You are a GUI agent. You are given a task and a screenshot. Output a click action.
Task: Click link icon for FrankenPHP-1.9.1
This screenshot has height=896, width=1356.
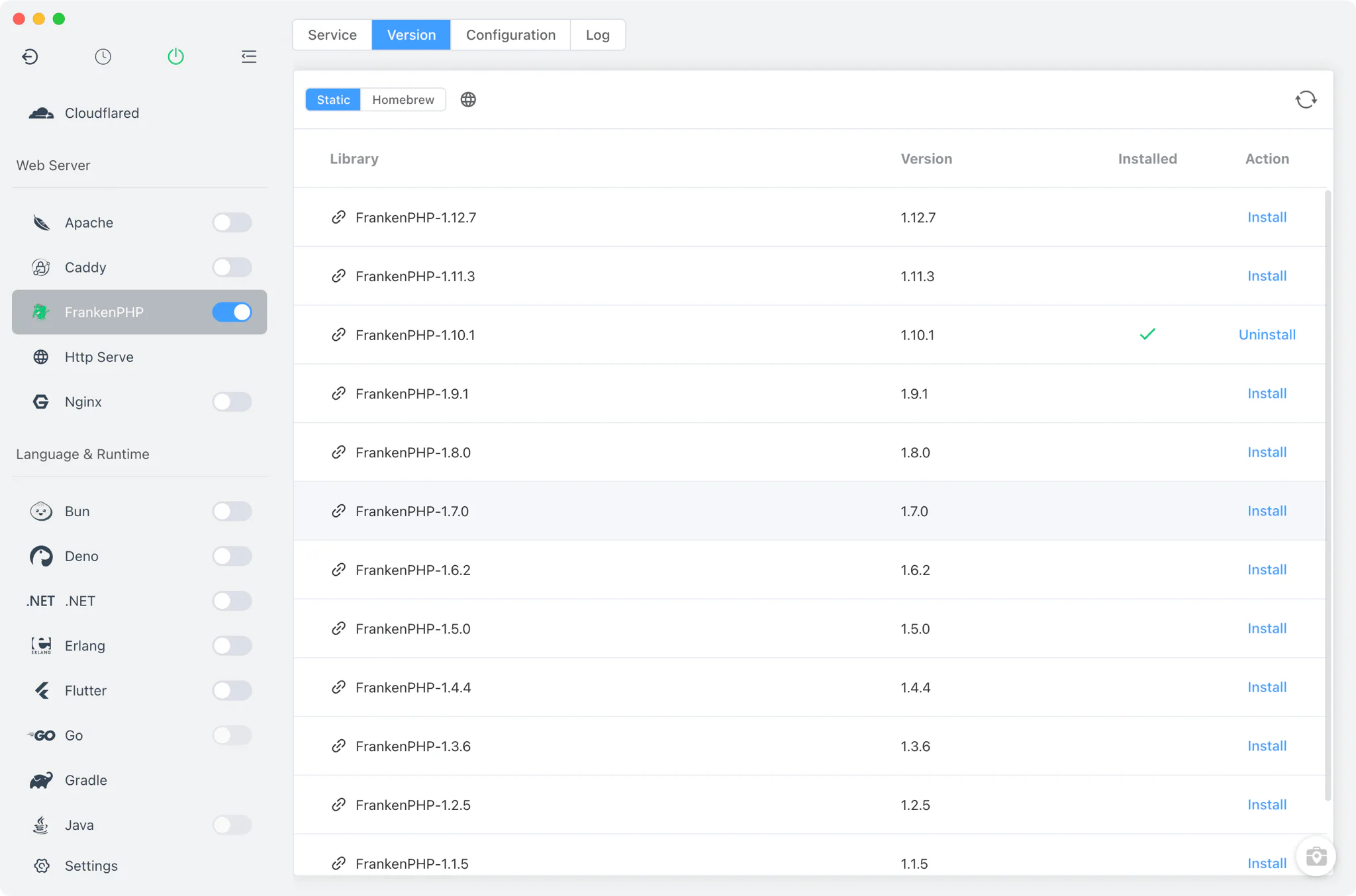338,394
